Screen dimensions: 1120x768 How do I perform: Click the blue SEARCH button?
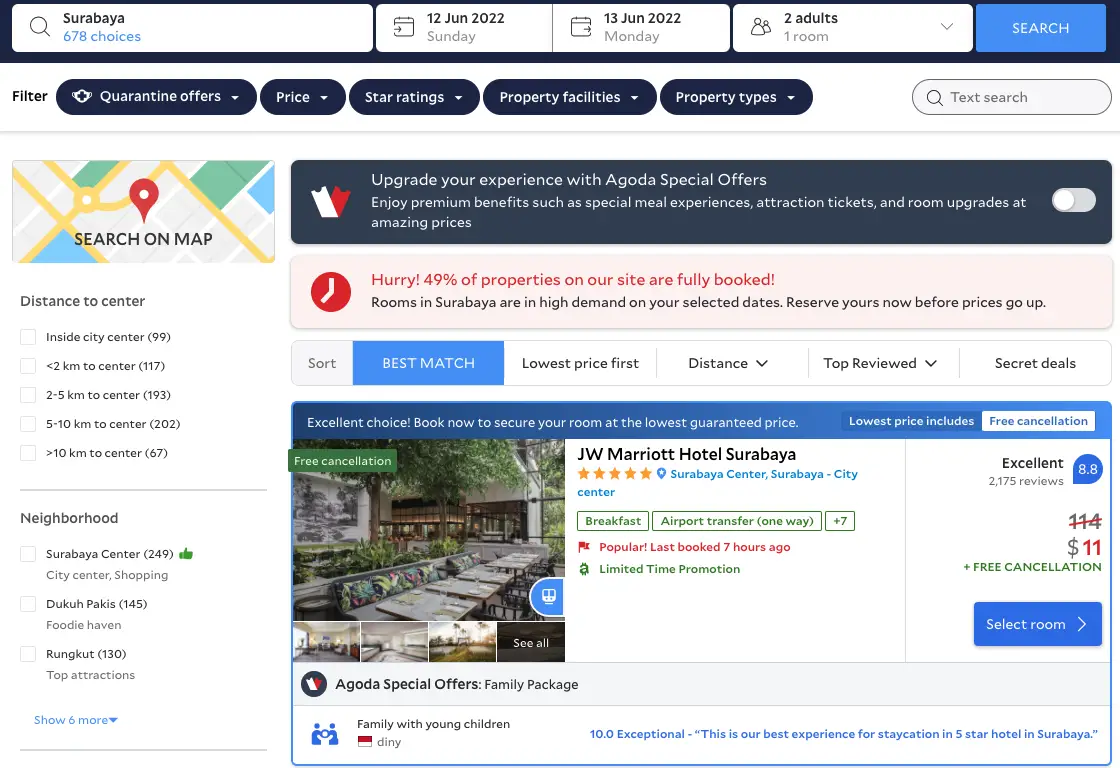[1040, 28]
